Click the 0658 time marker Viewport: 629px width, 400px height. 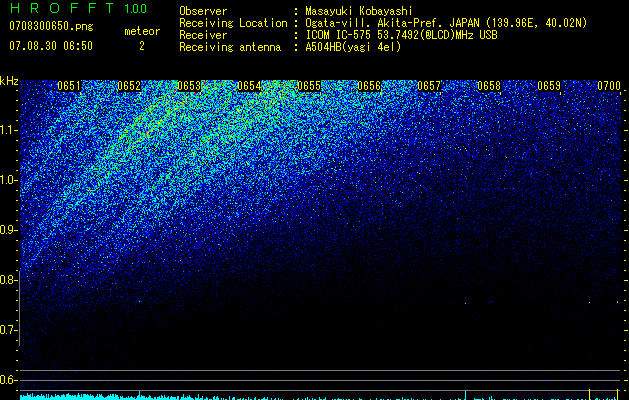tap(489, 86)
